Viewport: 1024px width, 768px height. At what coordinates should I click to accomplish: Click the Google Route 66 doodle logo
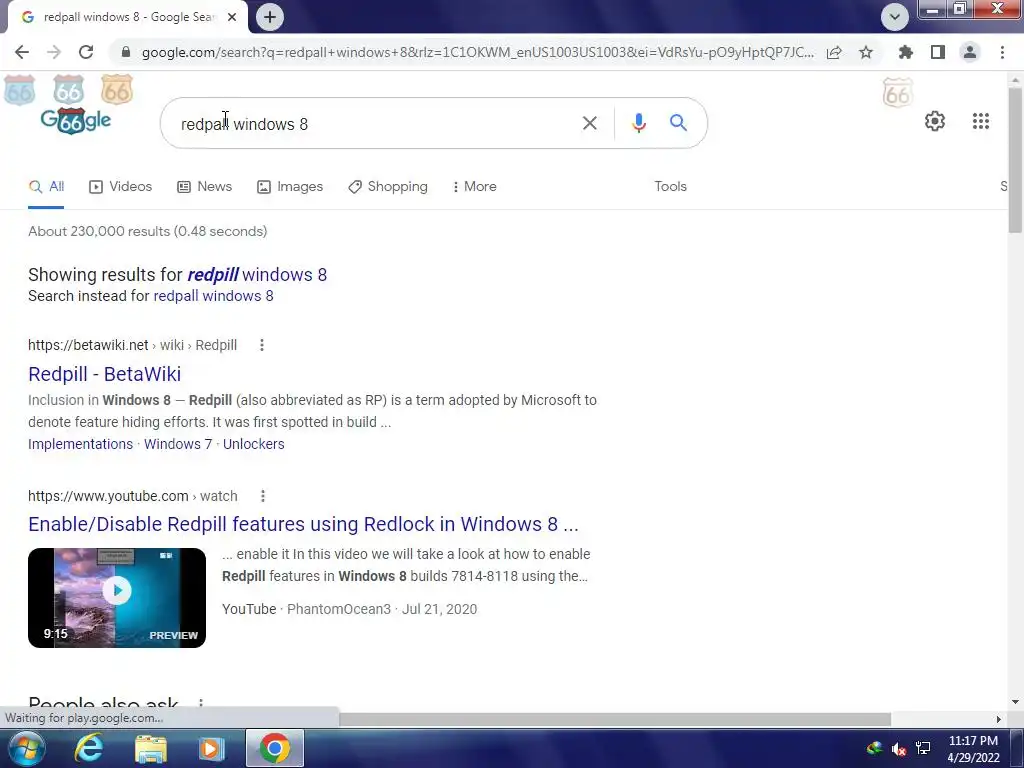pyautogui.click(x=76, y=121)
